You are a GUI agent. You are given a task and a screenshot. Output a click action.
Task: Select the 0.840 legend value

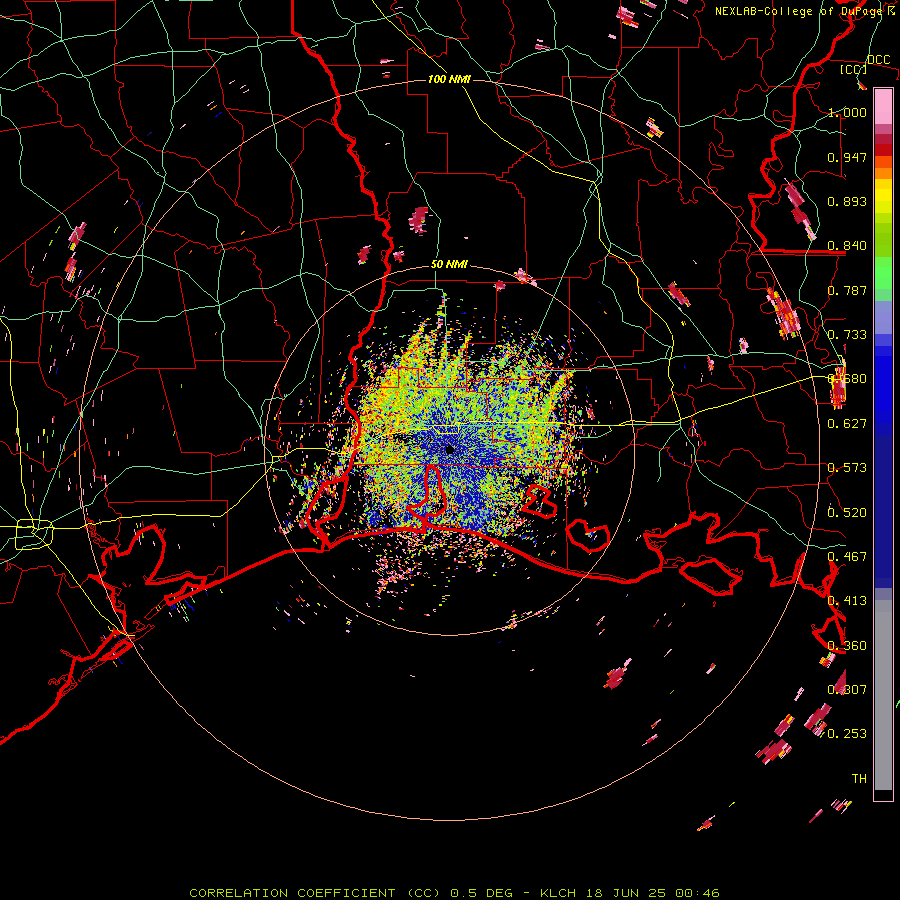pos(847,246)
